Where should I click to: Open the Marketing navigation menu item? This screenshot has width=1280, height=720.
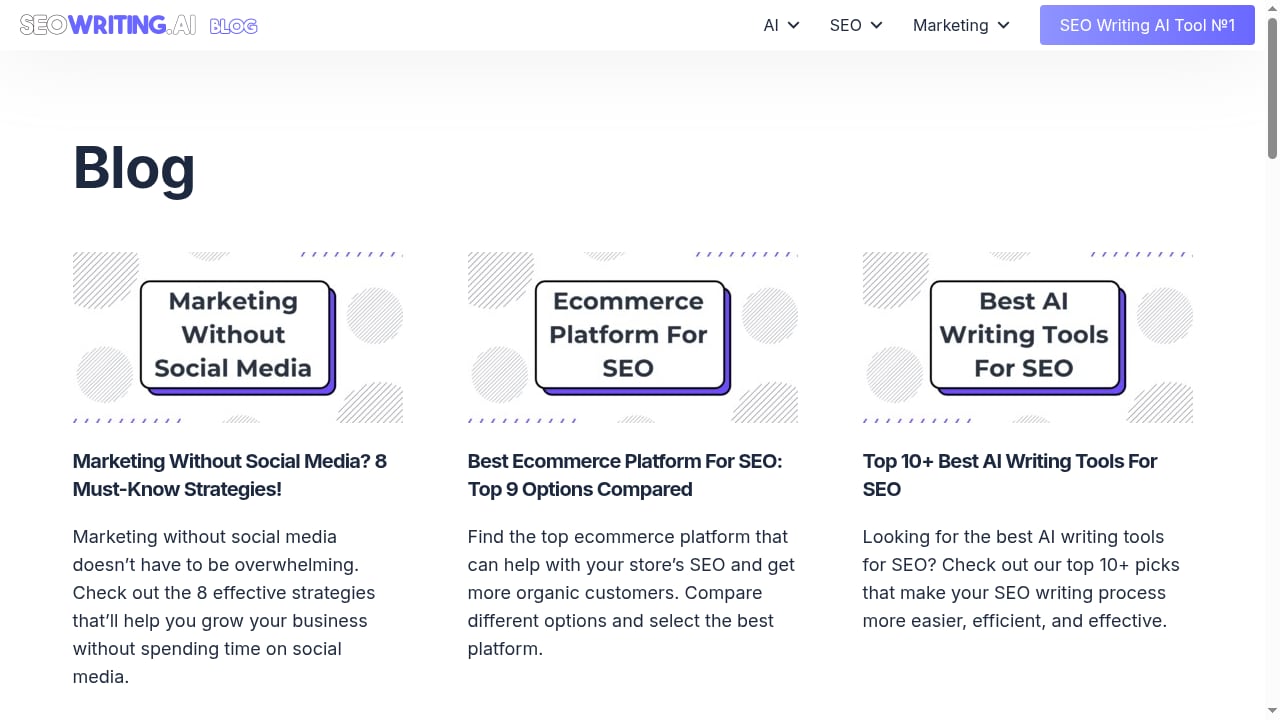point(950,25)
